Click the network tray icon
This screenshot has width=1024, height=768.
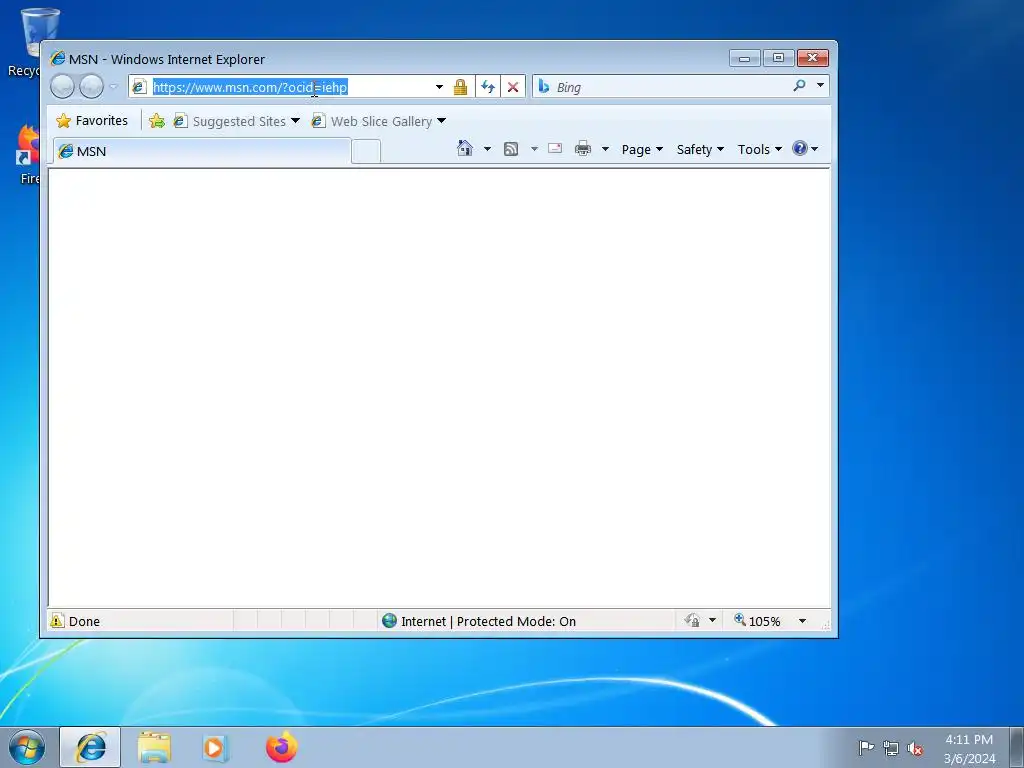point(891,748)
